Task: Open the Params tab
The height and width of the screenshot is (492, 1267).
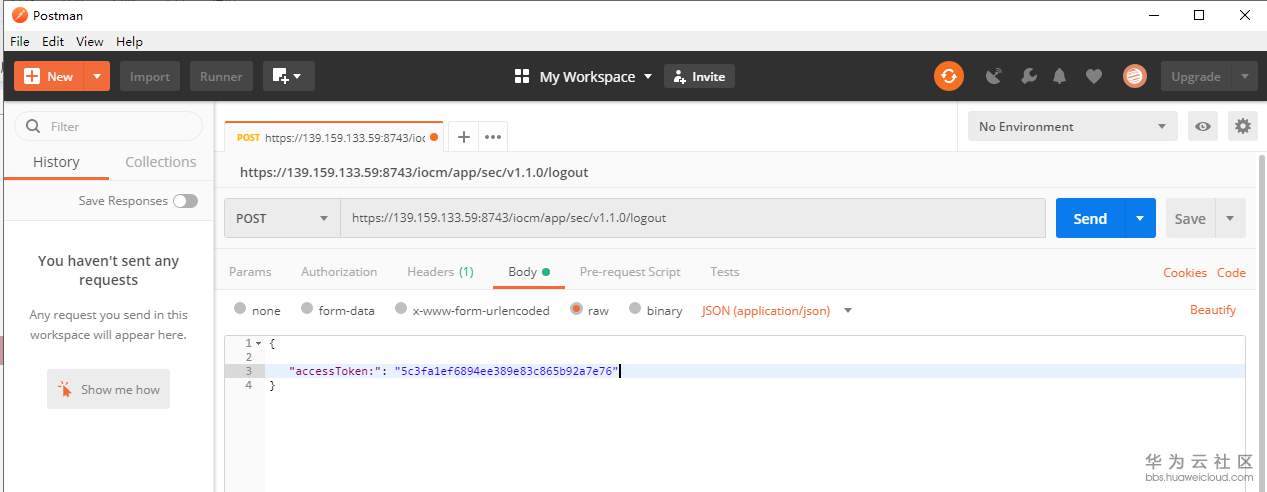Action: [250, 272]
